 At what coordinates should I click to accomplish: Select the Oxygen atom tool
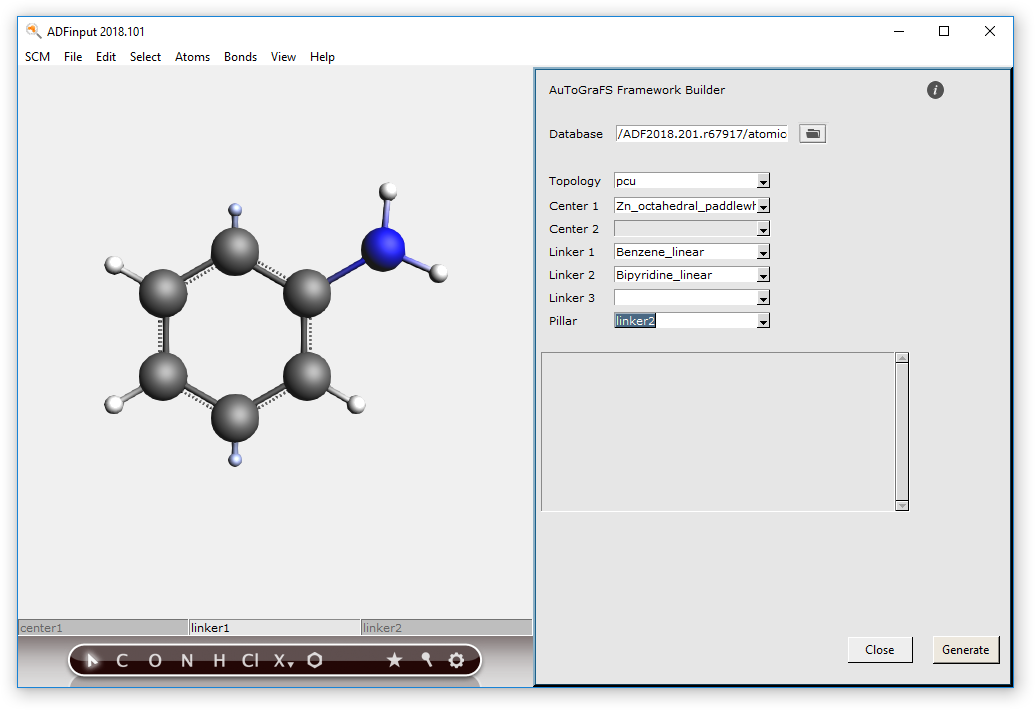(154, 661)
